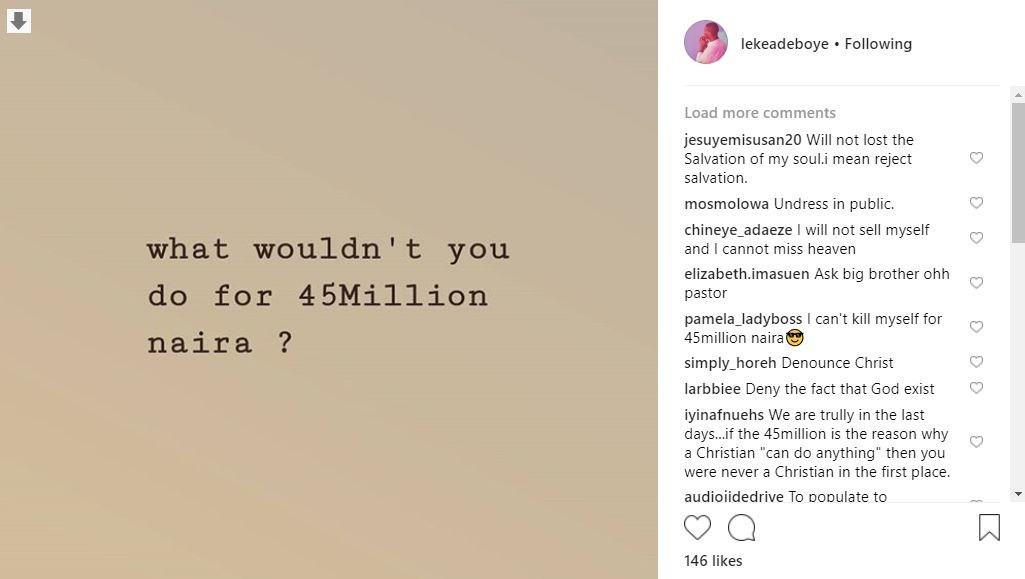Like pamela_ladyboss's comment heart

[x=976, y=327]
